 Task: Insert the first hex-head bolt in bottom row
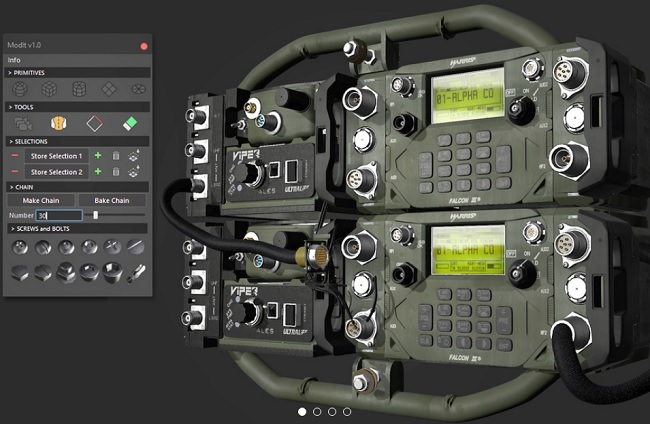(x=20, y=274)
